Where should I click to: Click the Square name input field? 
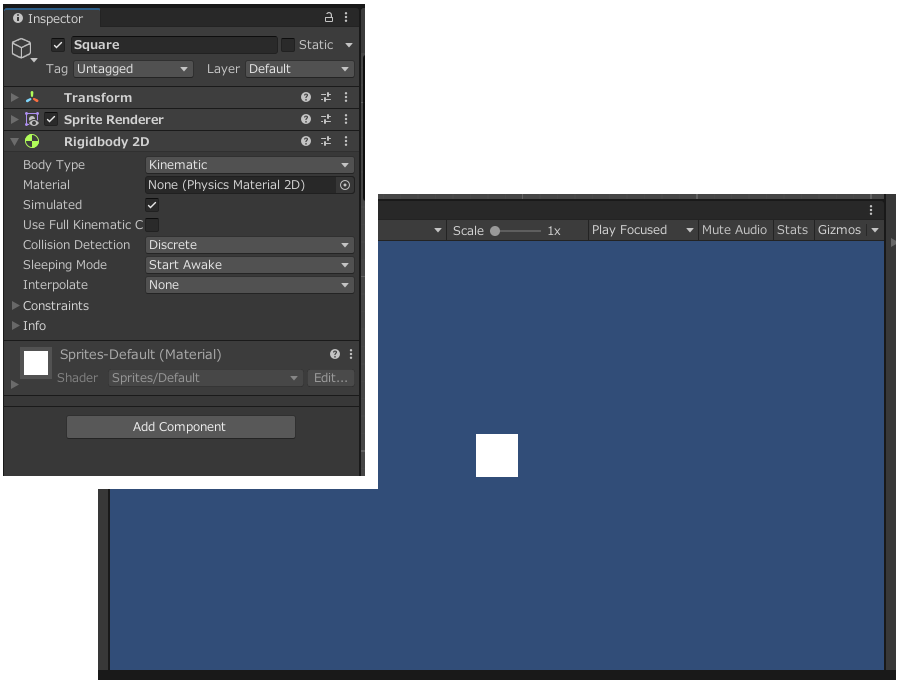tap(174, 45)
